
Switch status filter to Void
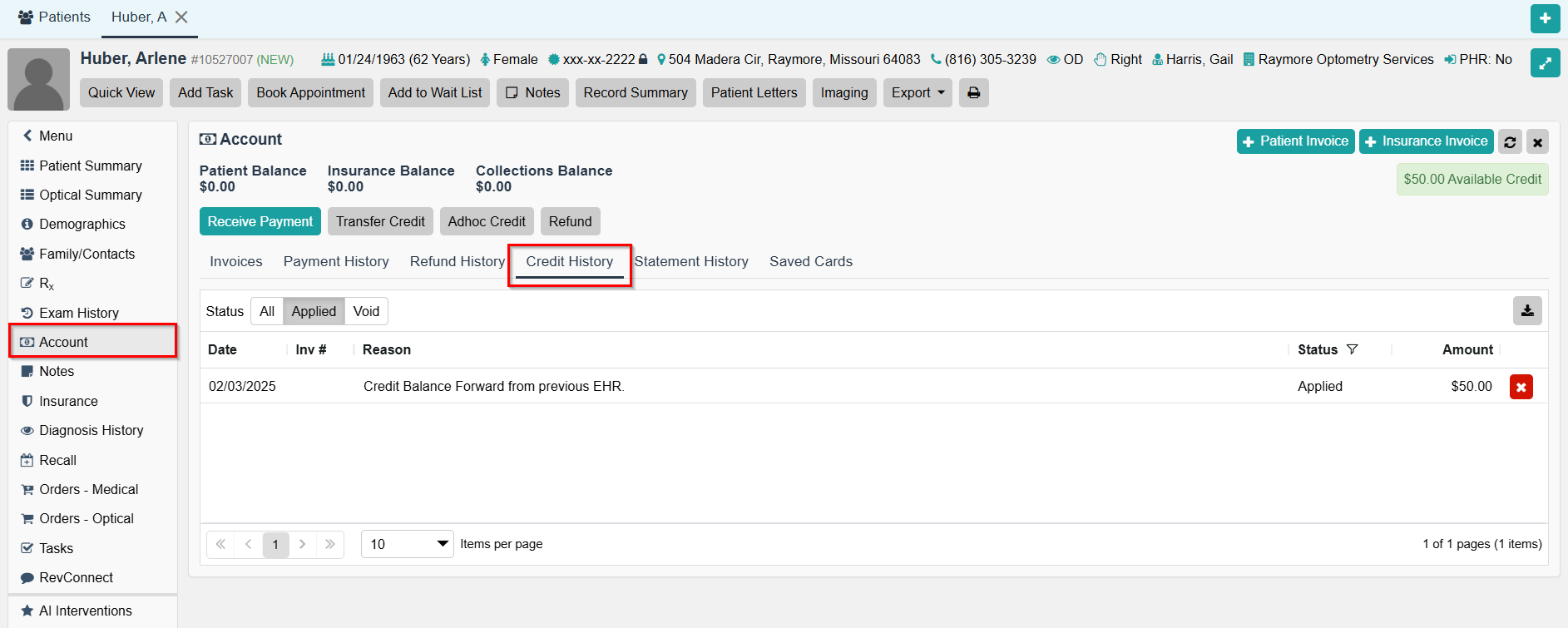(366, 311)
